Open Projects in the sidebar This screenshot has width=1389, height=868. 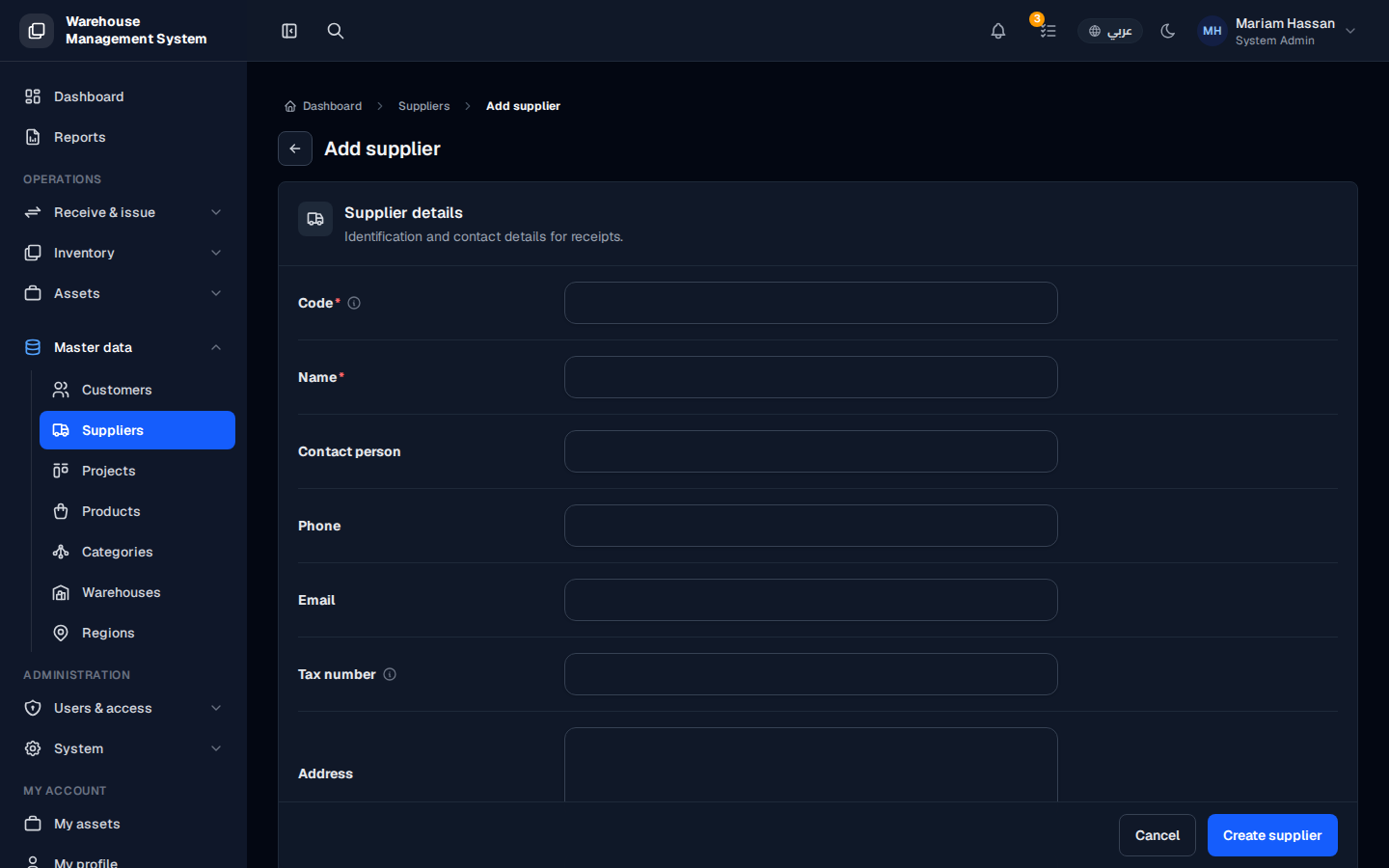click(137, 471)
